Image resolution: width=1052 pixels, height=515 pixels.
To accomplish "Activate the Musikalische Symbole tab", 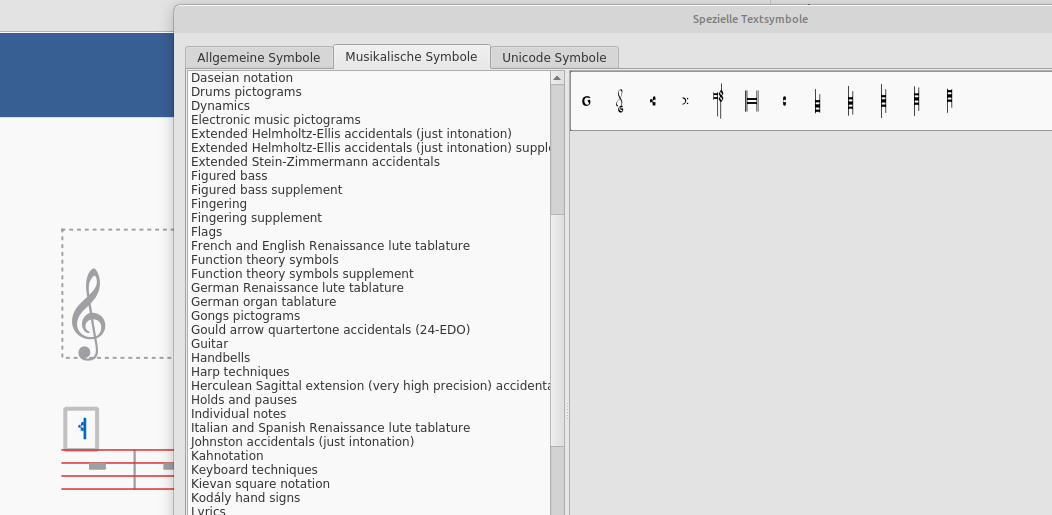I will [411, 57].
